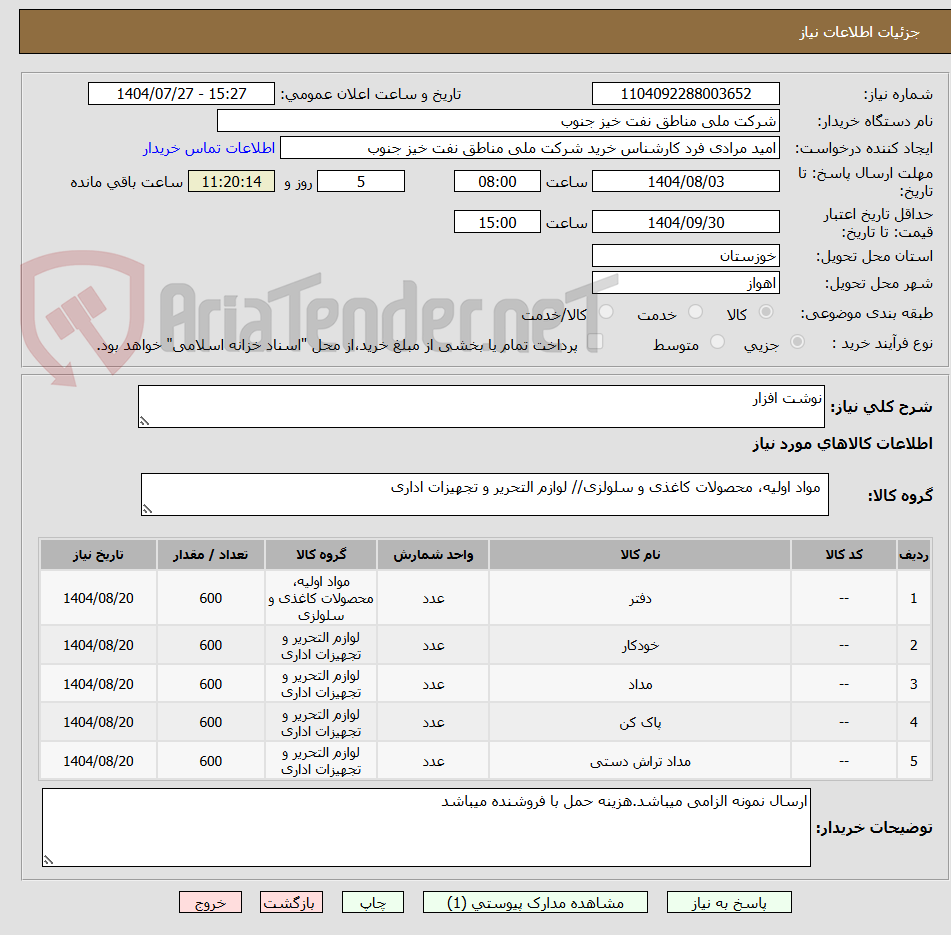Click the کد کالا column header

[x=844, y=554]
